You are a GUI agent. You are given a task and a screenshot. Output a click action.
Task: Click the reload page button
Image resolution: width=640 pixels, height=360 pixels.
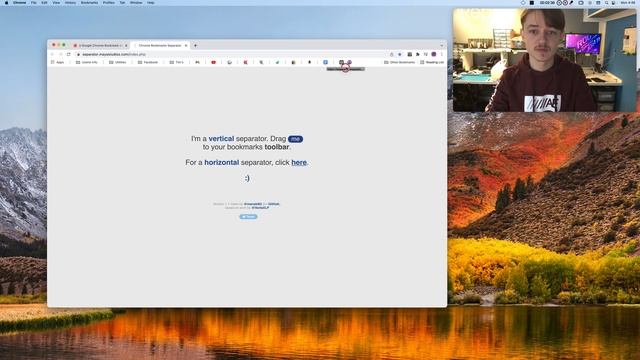(69, 54)
